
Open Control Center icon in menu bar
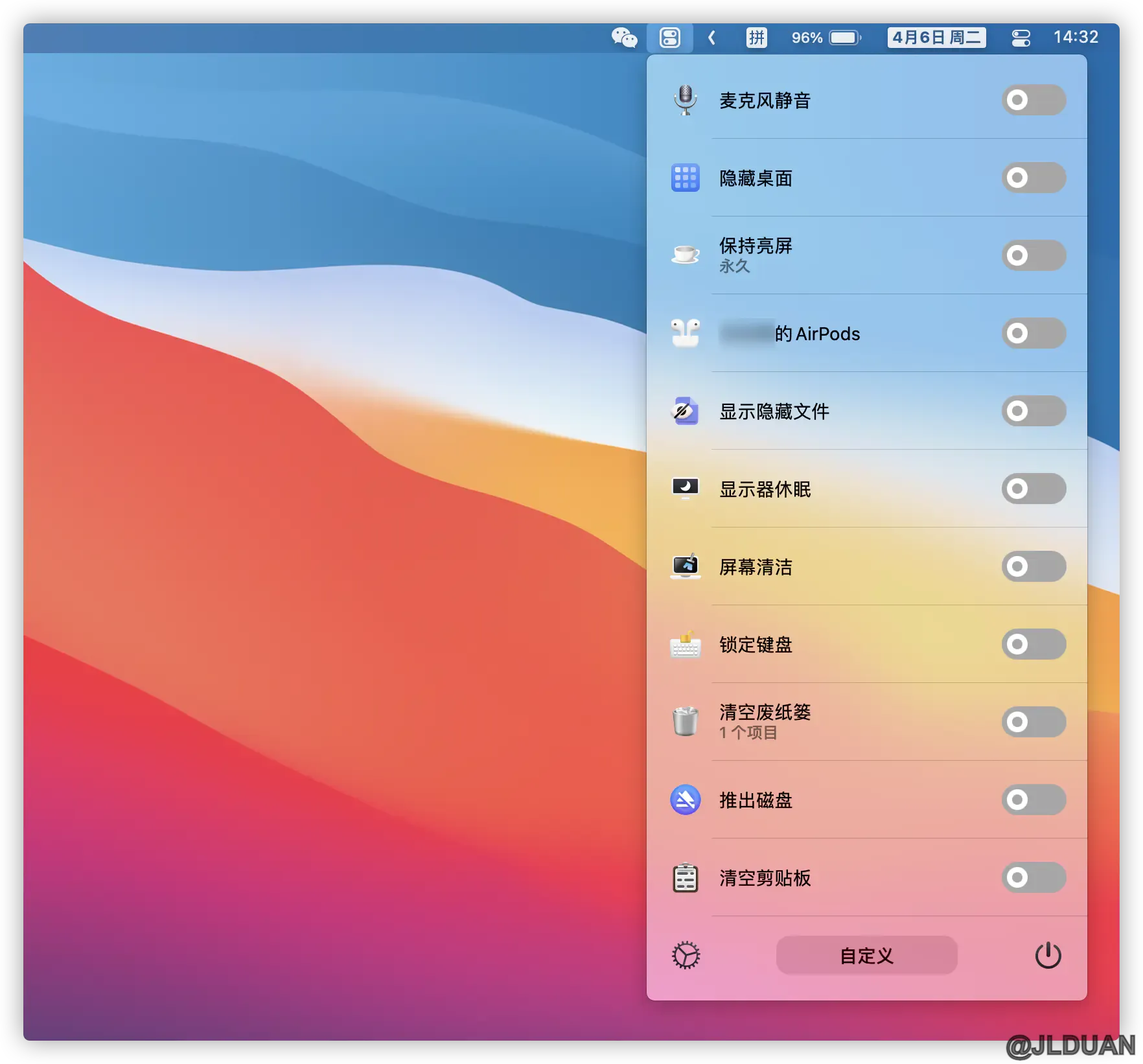click(1021, 38)
